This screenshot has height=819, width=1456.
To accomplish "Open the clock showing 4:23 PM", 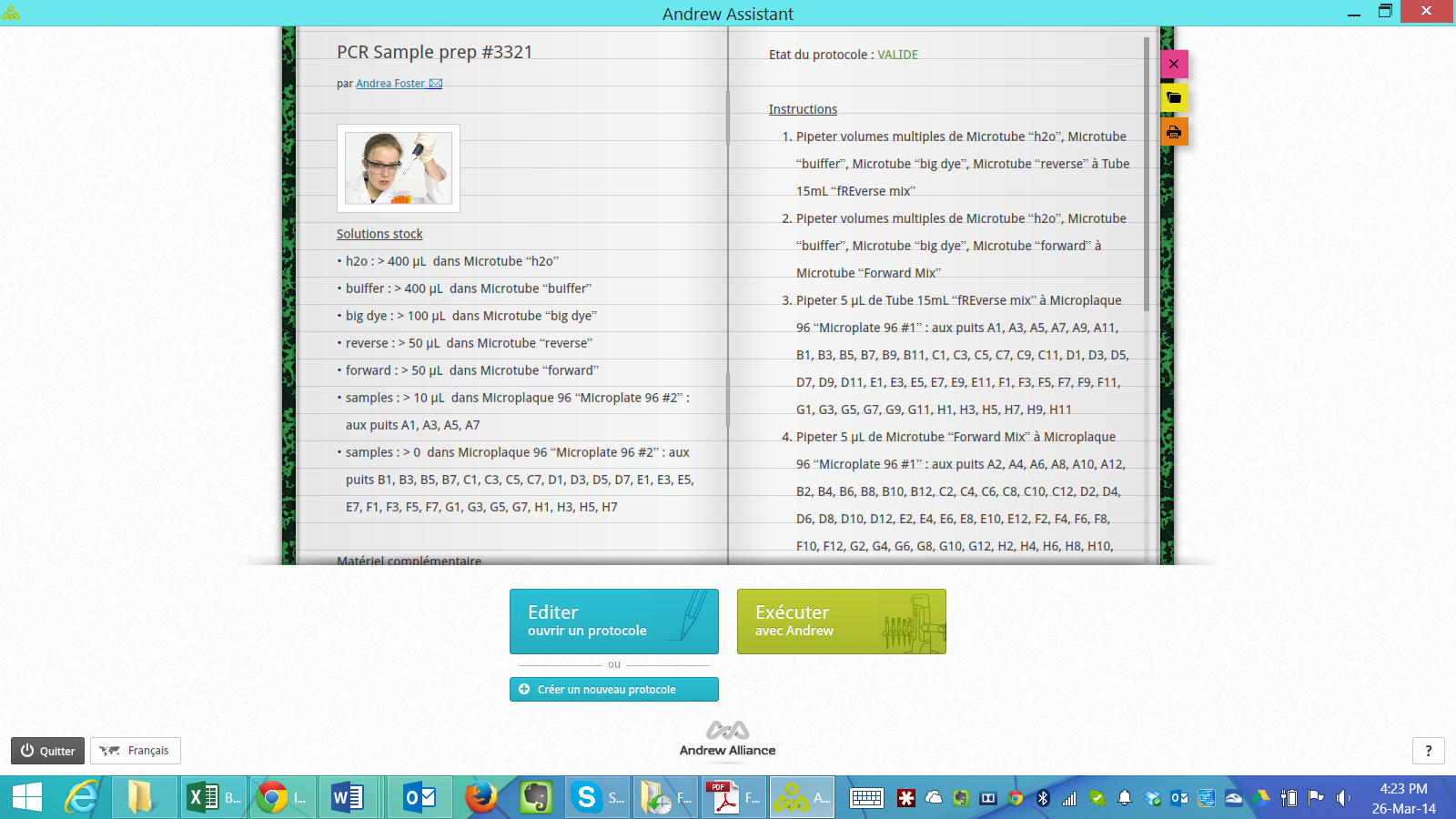I will (x=1403, y=798).
